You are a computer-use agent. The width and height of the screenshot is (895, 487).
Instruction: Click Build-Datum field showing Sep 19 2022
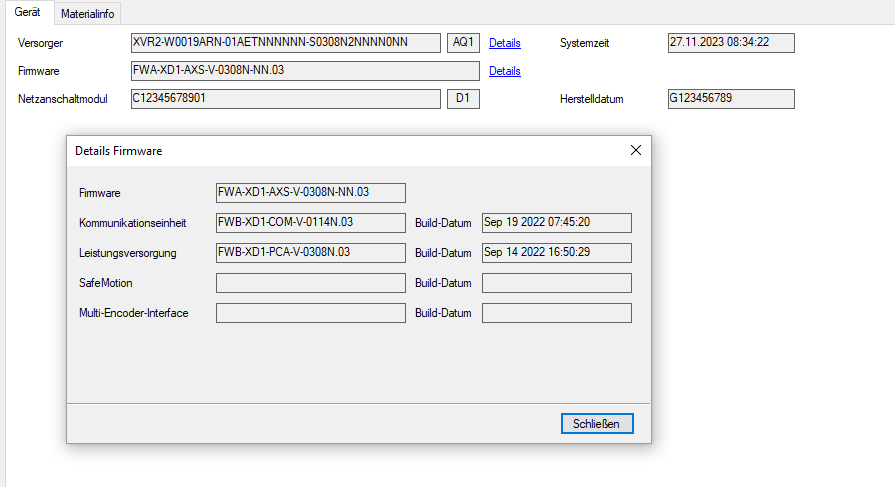tap(556, 223)
